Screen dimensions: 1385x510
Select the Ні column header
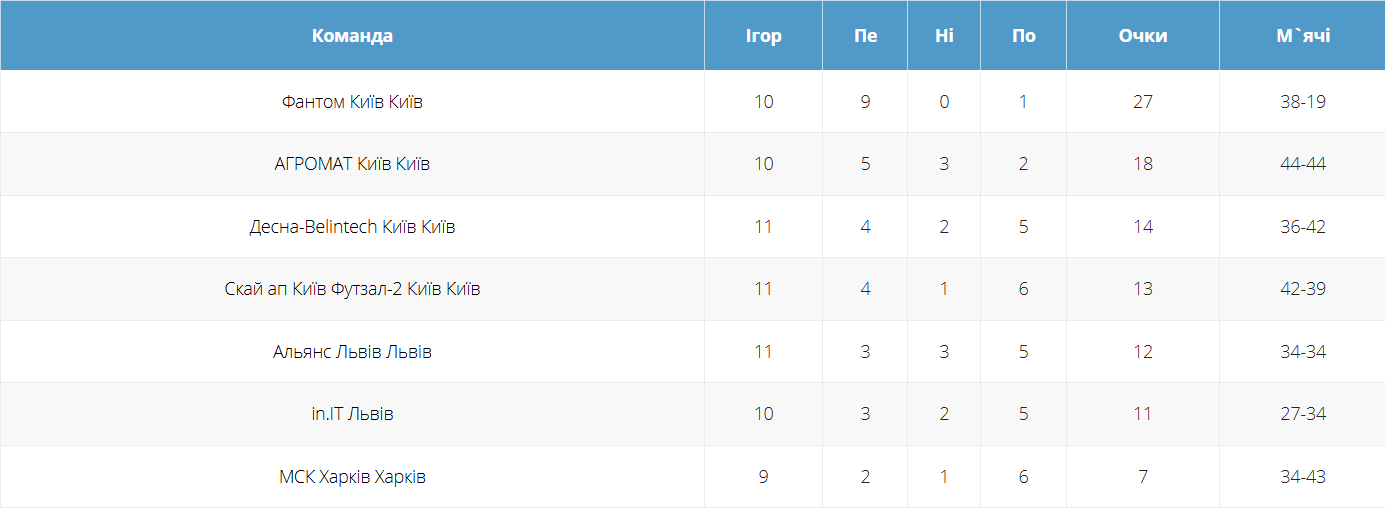click(944, 36)
